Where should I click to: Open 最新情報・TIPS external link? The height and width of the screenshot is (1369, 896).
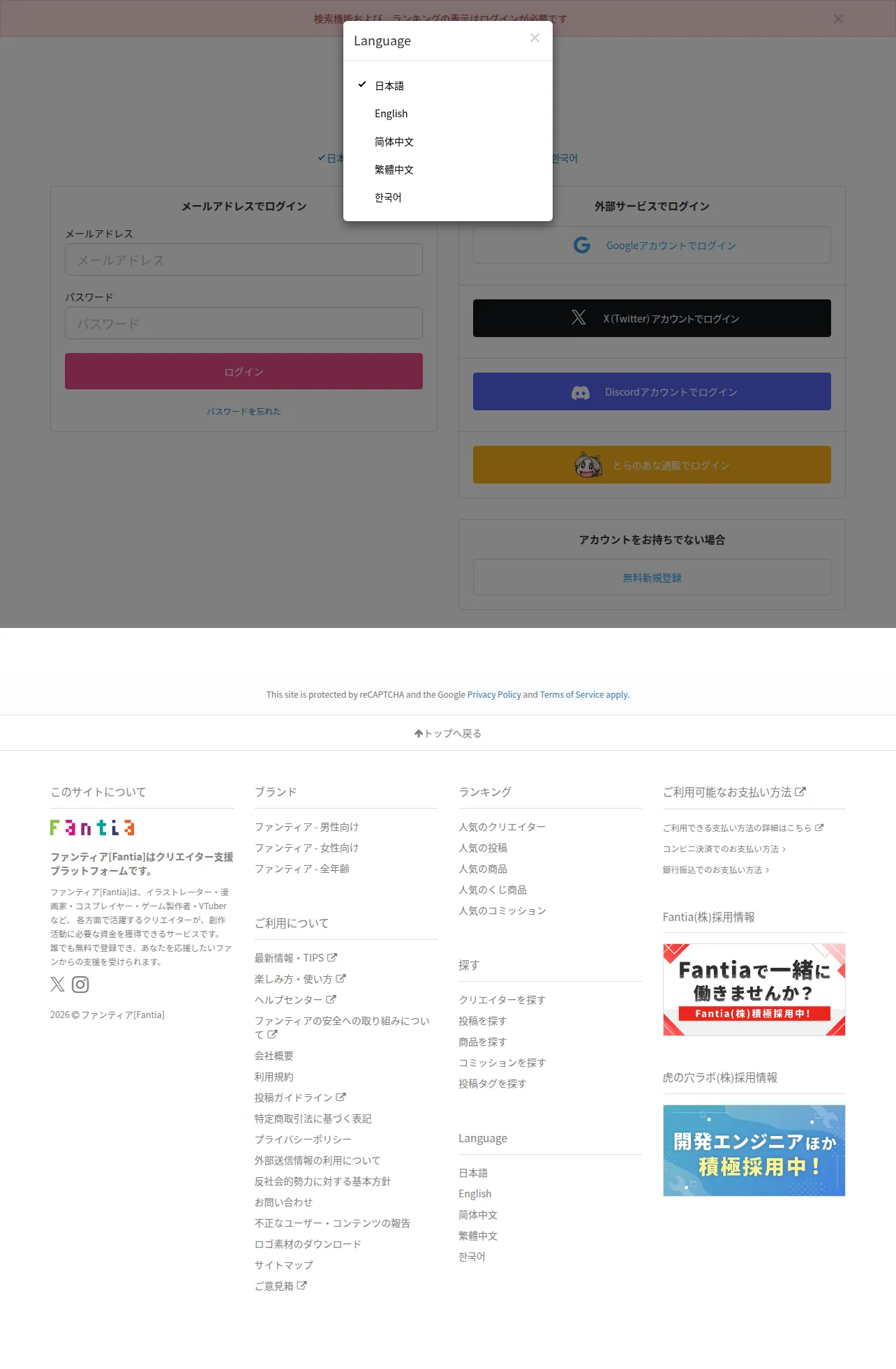(x=296, y=958)
